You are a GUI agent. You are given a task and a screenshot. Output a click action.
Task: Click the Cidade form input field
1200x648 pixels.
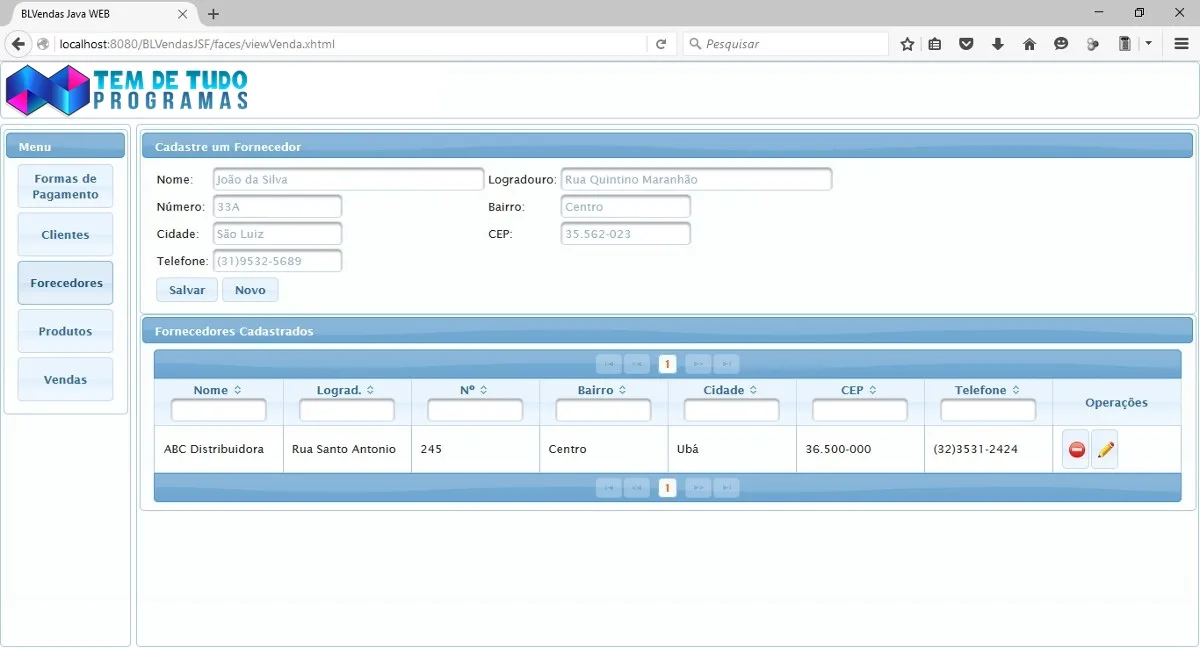[x=277, y=234]
